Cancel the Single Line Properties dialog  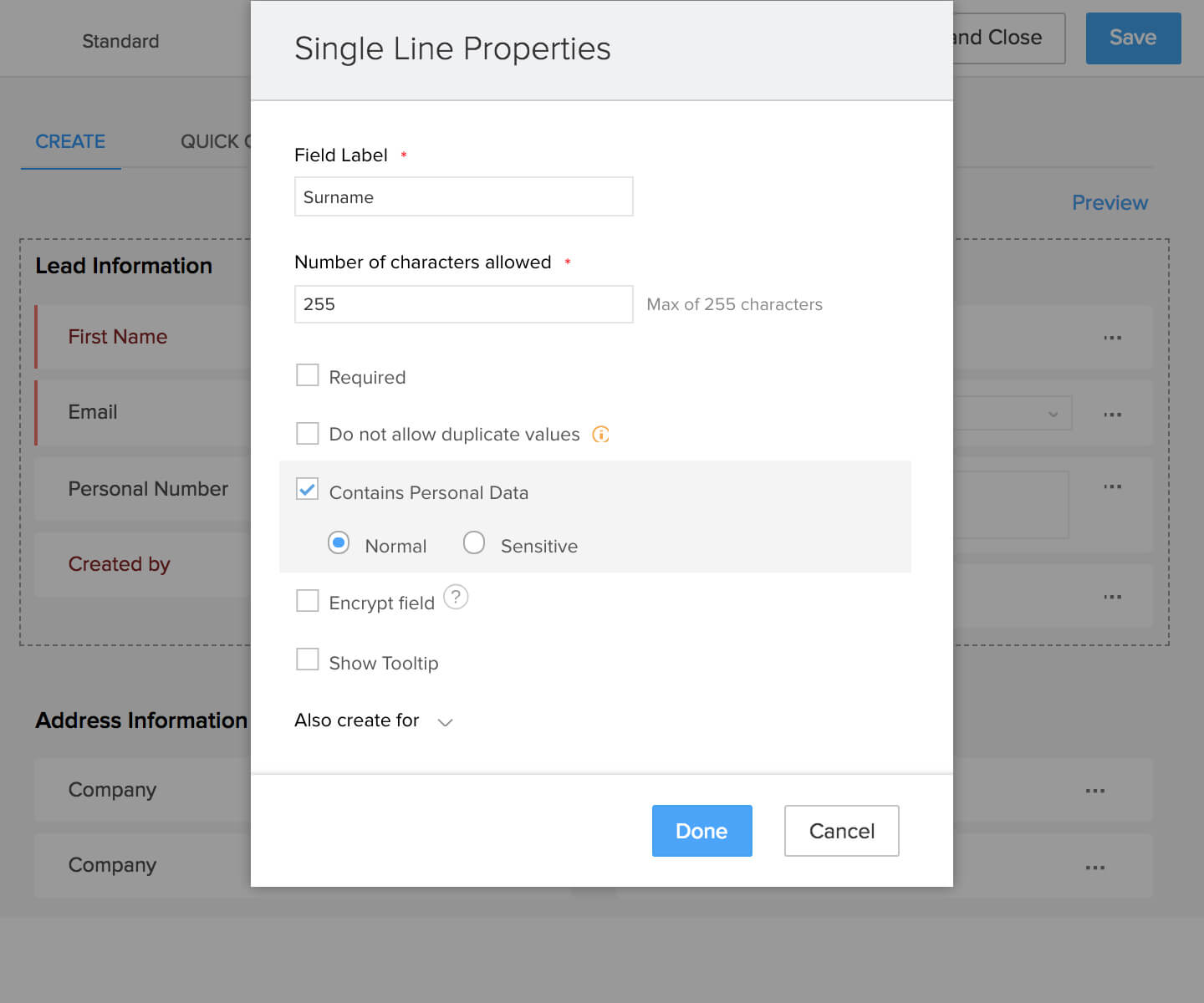click(x=841, y=831)
